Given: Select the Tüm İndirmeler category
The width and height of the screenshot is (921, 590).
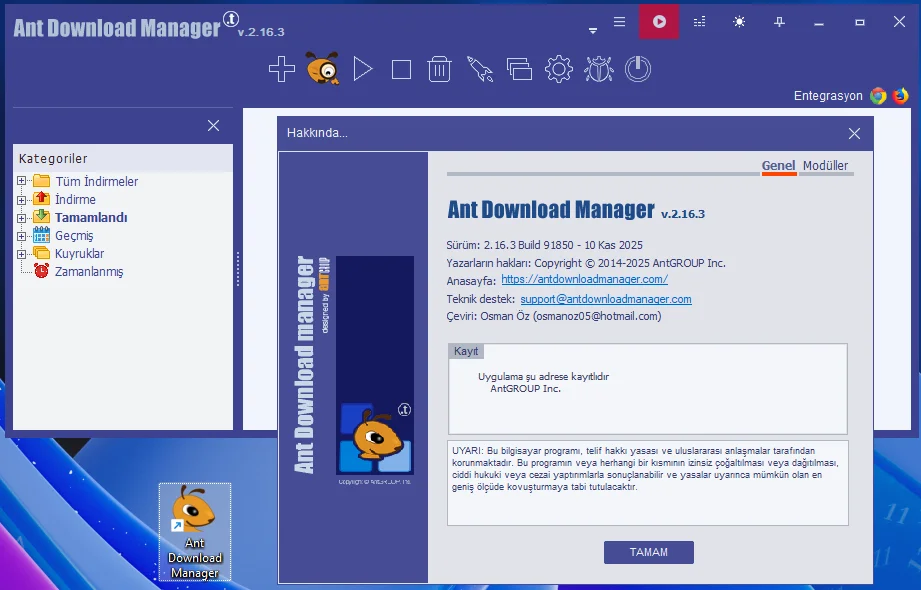Looking at the screenshot, I should point(97,182).
